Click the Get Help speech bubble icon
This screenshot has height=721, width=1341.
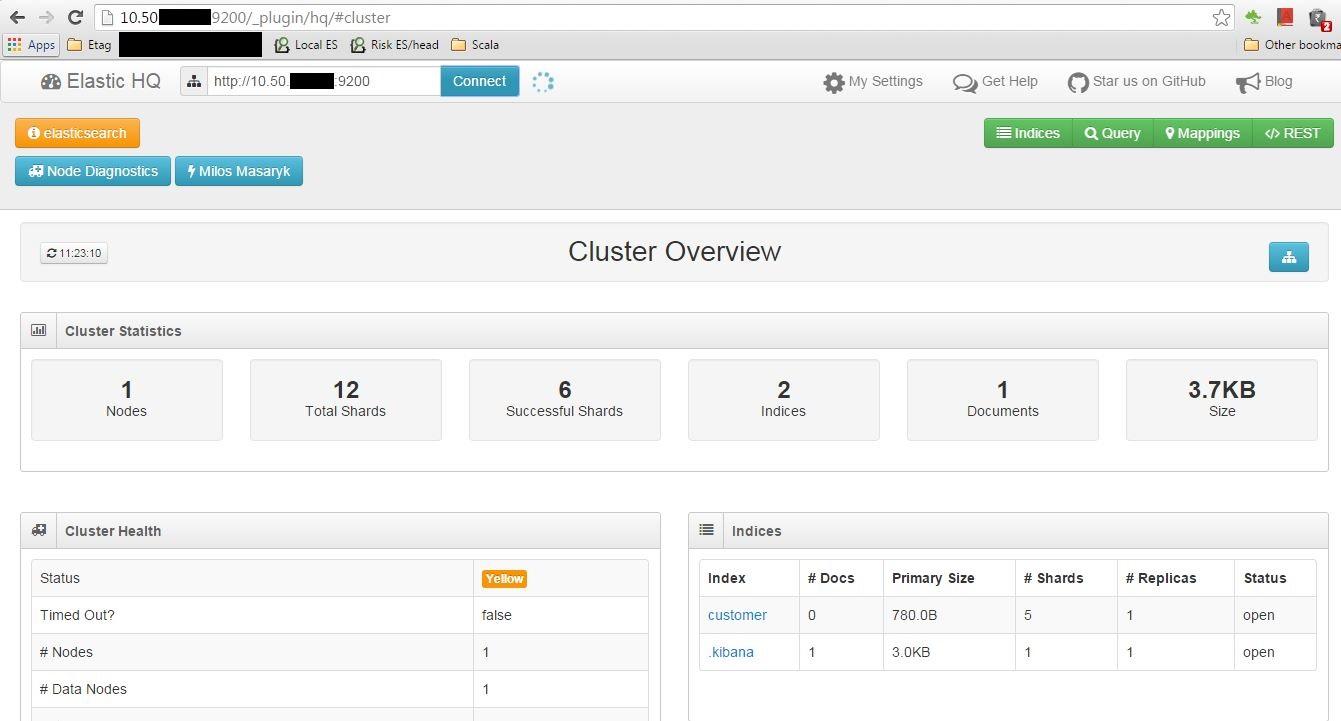pos(964,82)
